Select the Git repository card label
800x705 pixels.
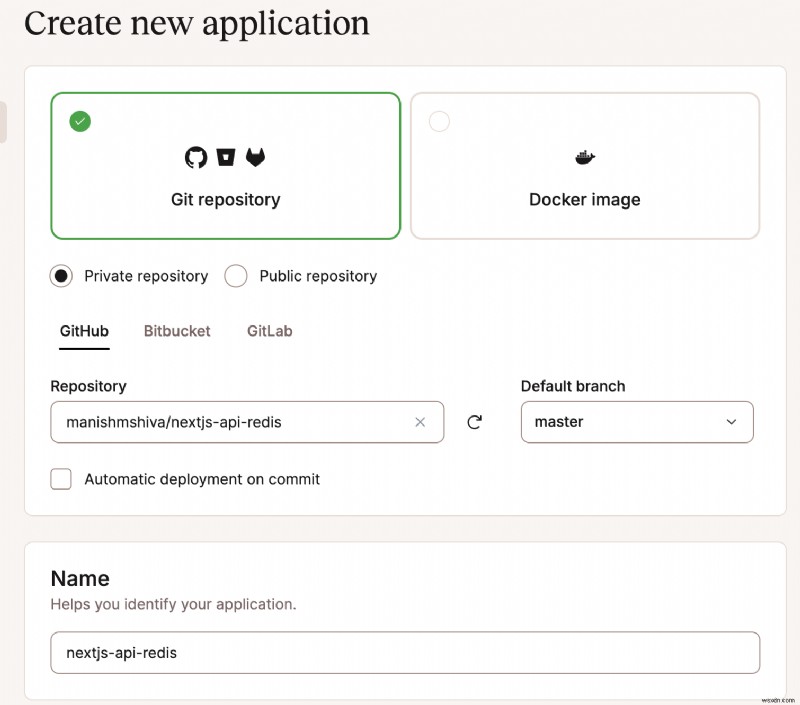tap(226, 199)
